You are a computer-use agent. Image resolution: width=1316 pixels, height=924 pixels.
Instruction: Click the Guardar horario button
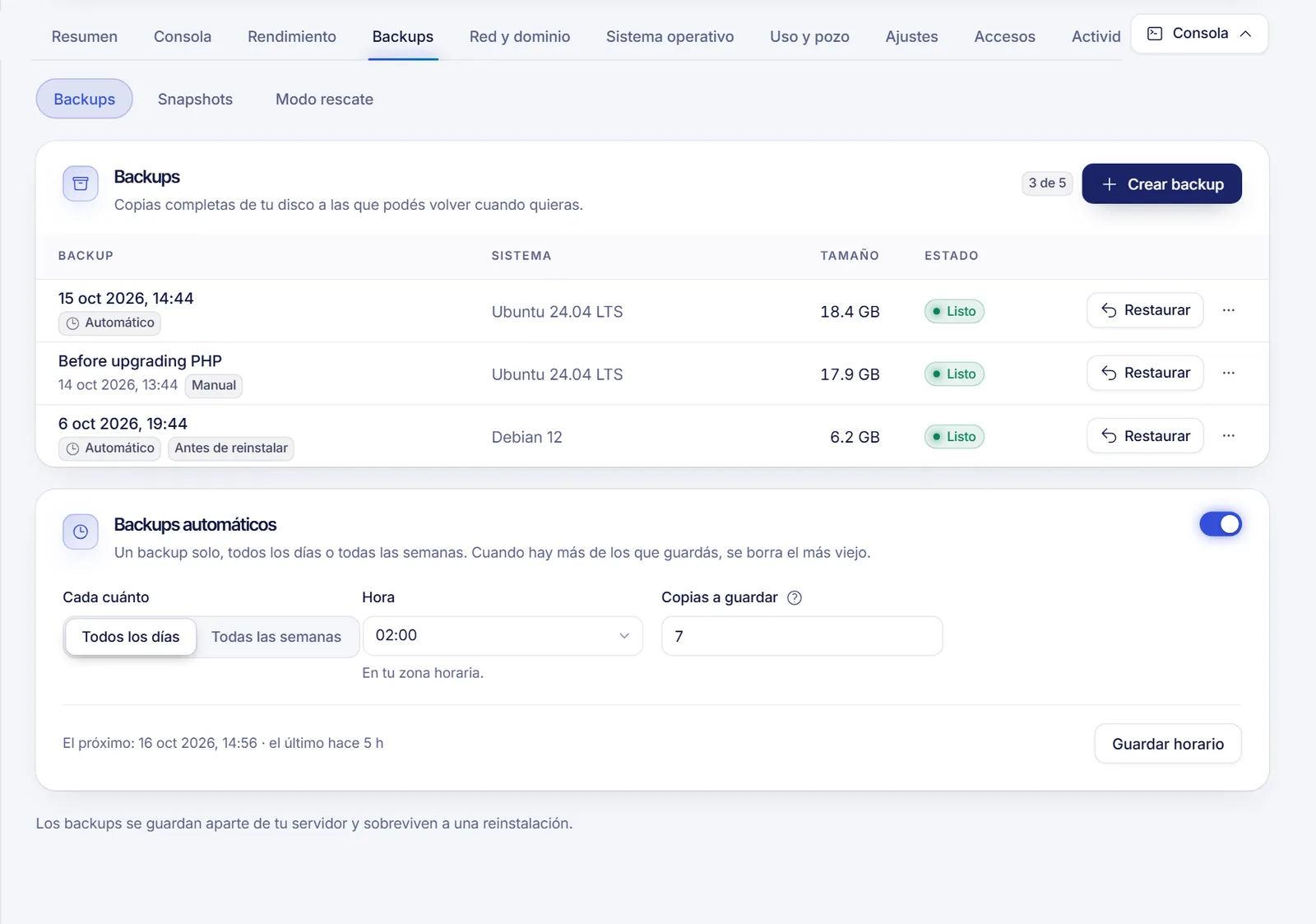pos(1168,744)
